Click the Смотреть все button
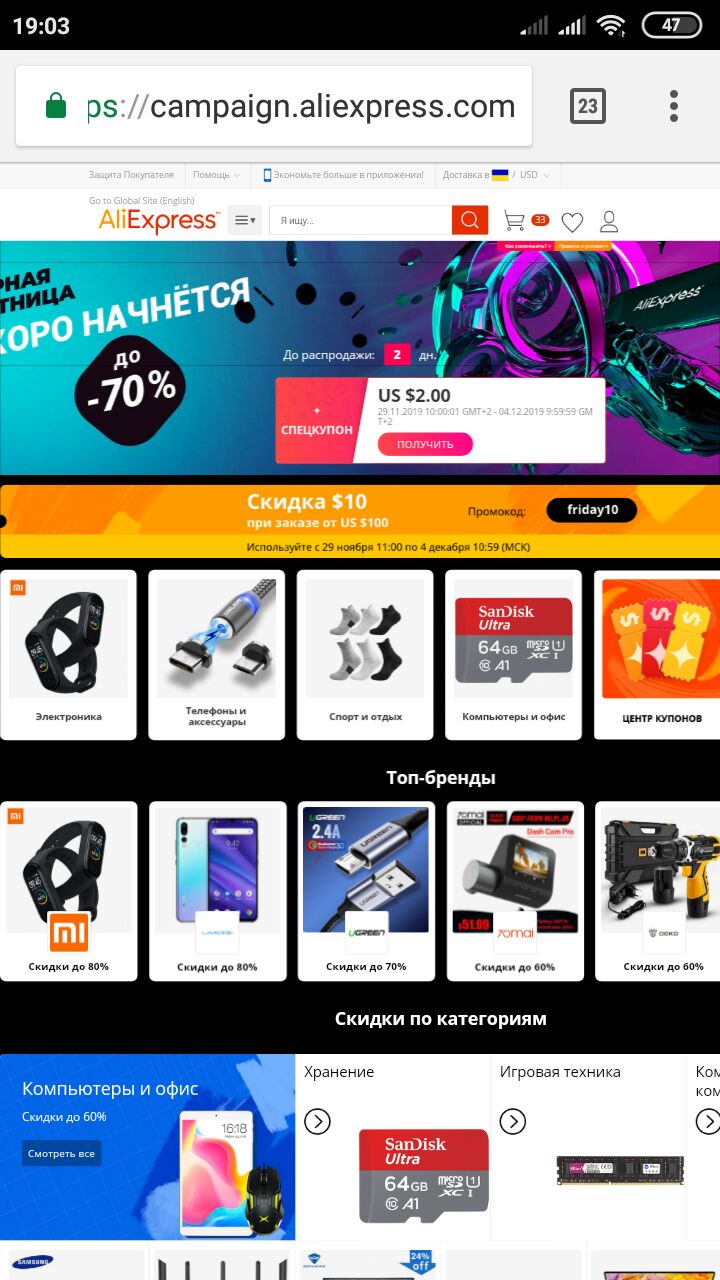 [x=62, y=1153]
